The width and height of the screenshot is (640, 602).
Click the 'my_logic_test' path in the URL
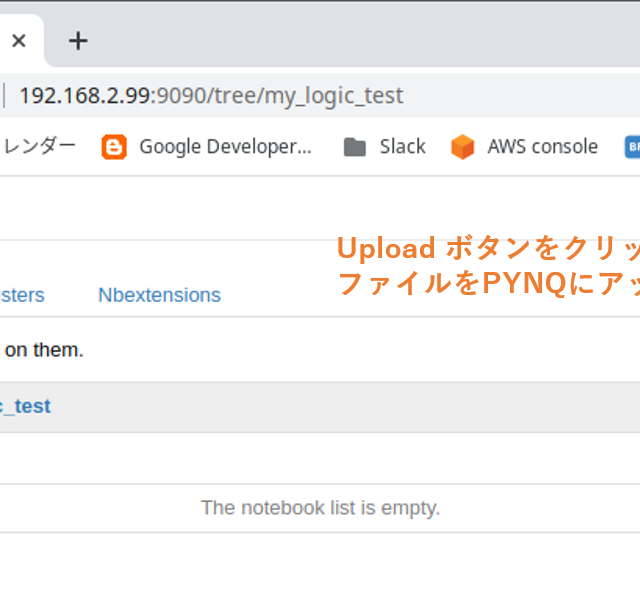click(x=342, y=96)
